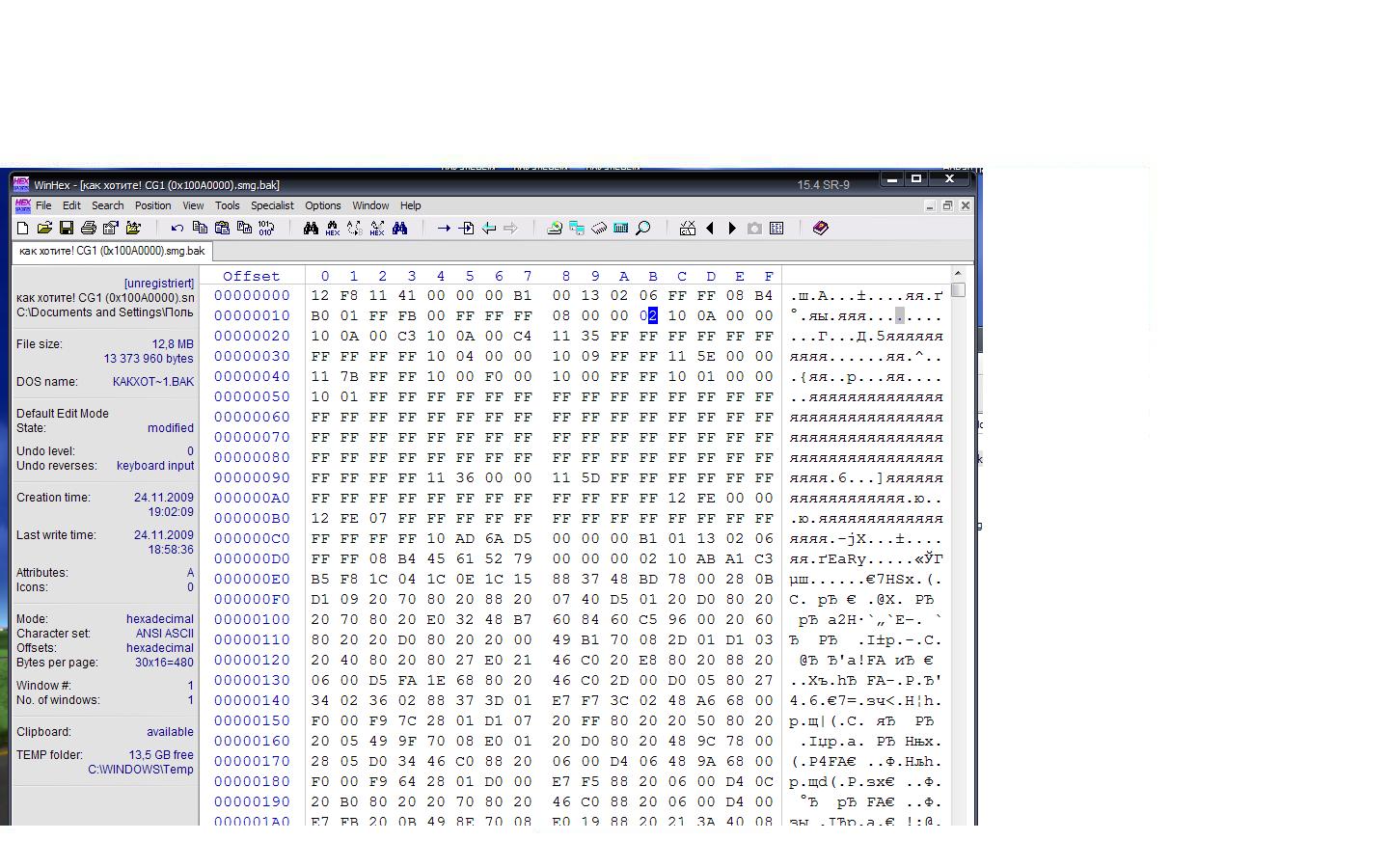This screenshot has width=1389, height=868.
Task: Click the Offset column header
Action: click(251, 276)
